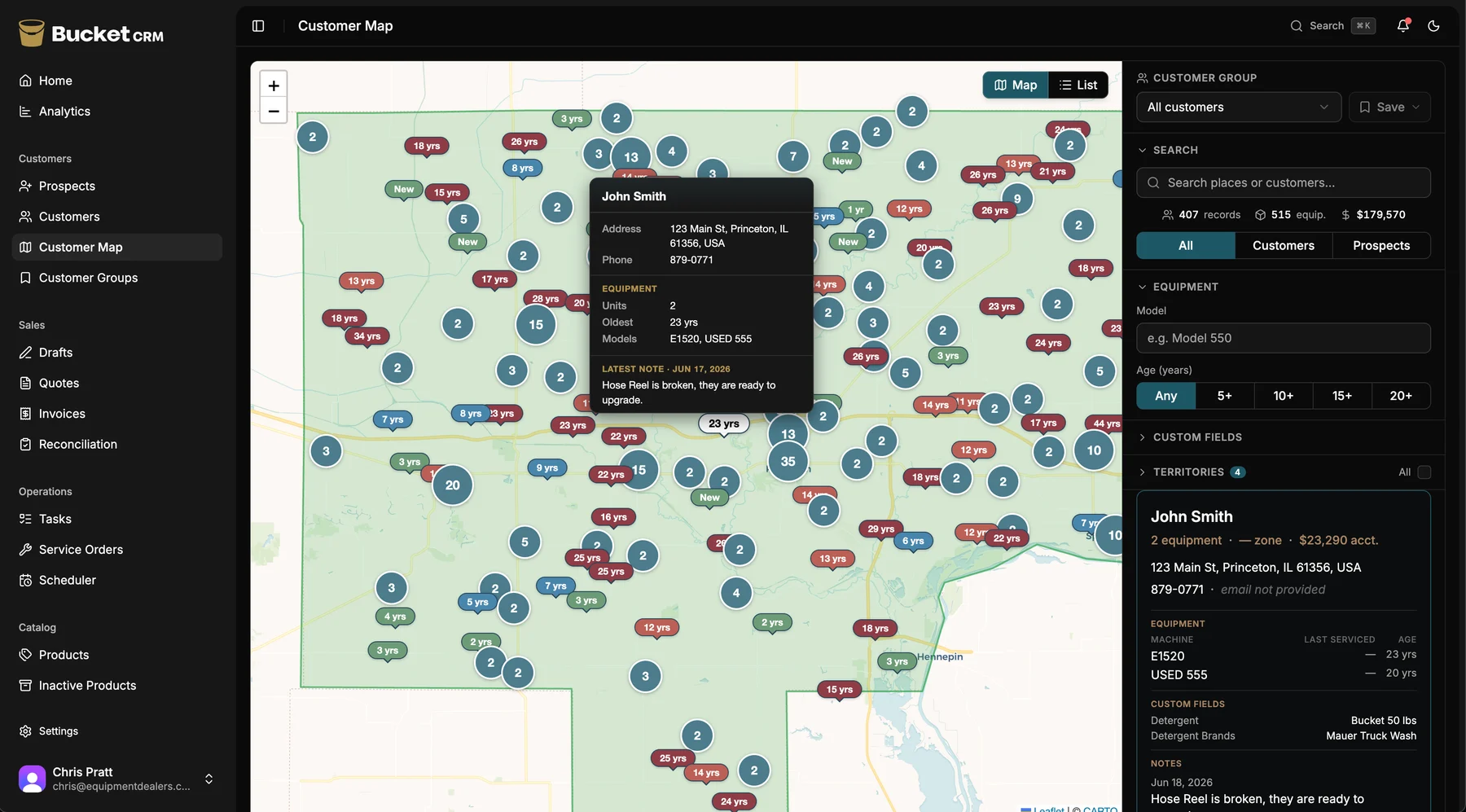
Task: Open the Leaflet attribution link
Action: [x=1042, y=809]
